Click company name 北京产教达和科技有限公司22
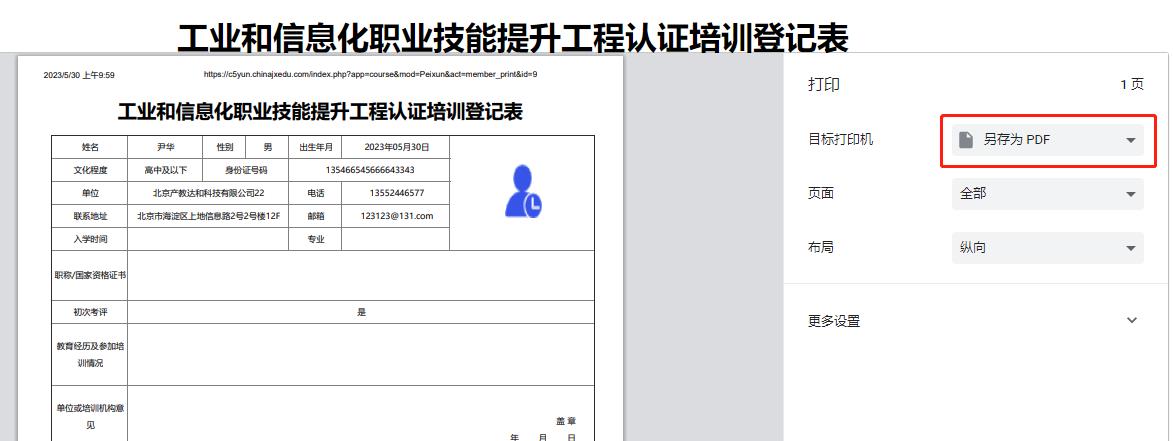The image size is (1173, 441). point(208,193)
